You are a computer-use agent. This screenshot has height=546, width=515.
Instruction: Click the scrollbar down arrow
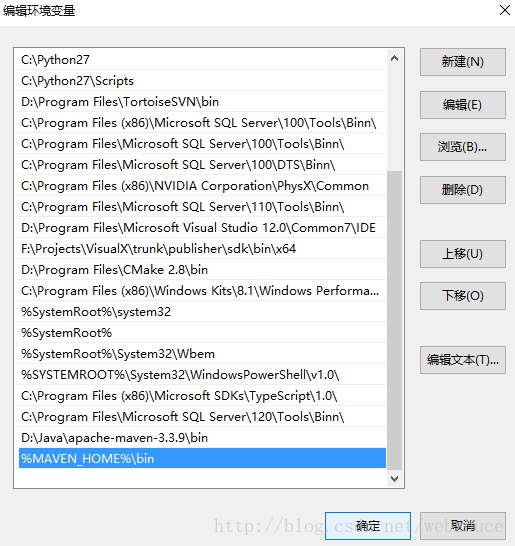[x=395, y=479]
